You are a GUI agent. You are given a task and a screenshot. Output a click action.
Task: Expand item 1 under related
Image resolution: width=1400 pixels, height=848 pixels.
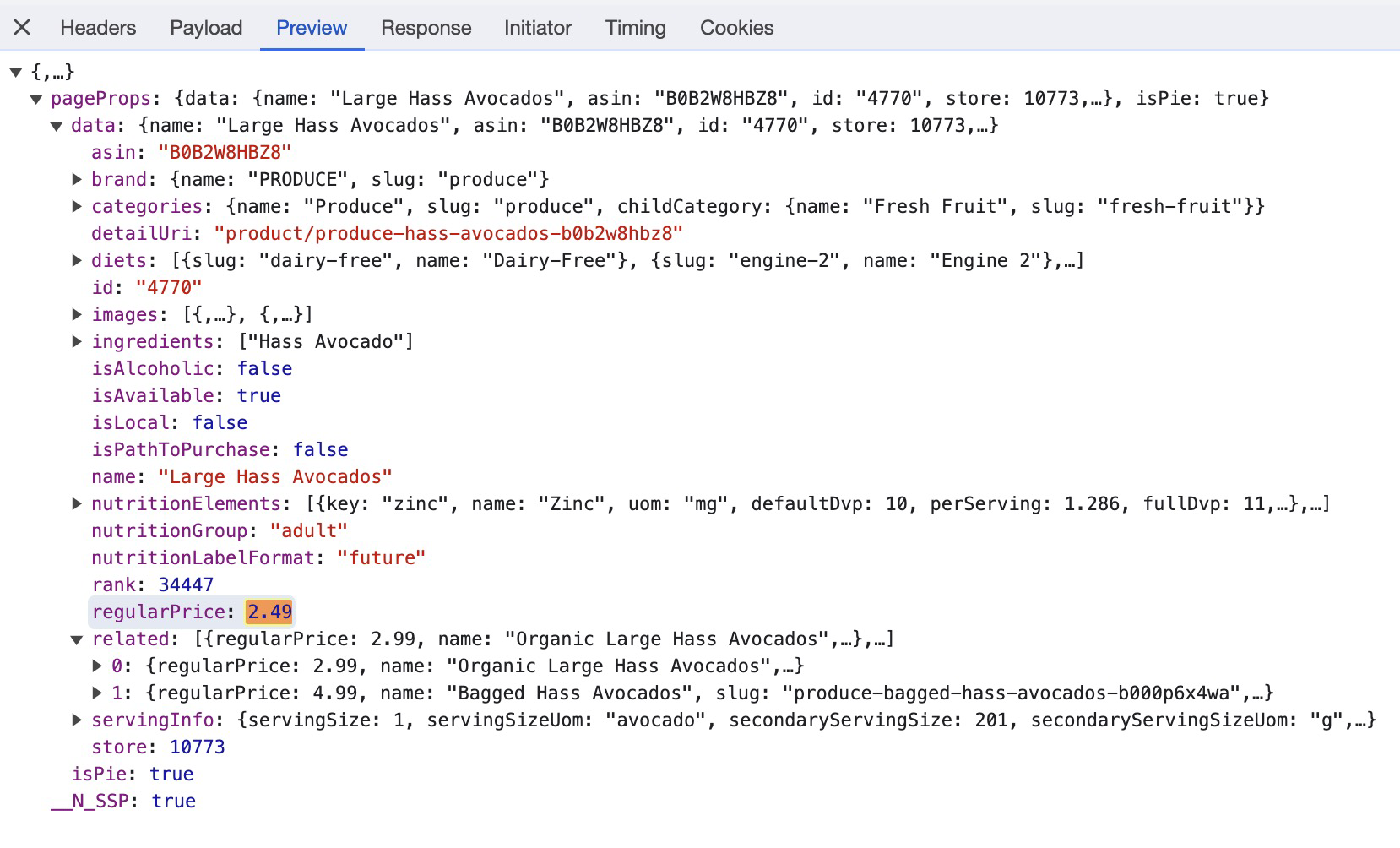(x=97, y=693)
